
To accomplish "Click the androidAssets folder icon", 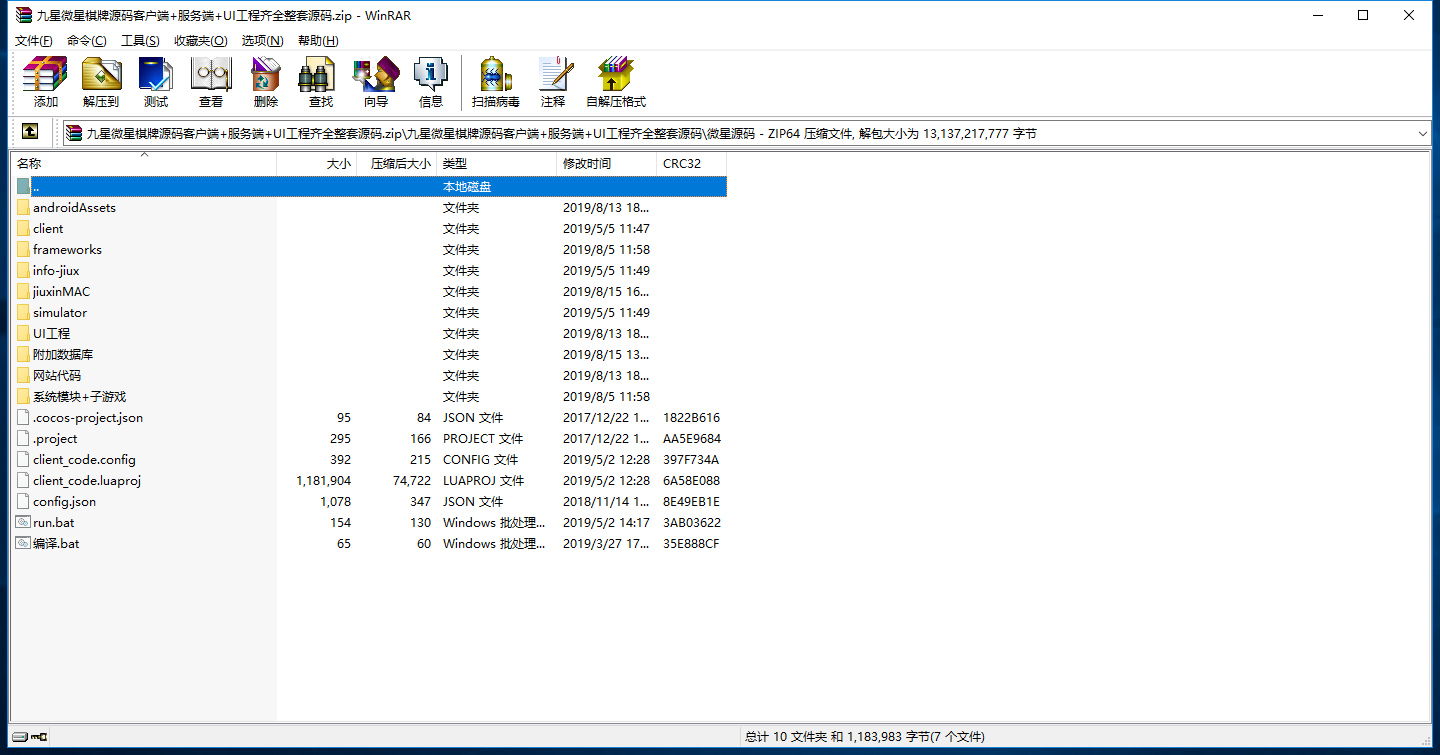I will coord(24,208).
